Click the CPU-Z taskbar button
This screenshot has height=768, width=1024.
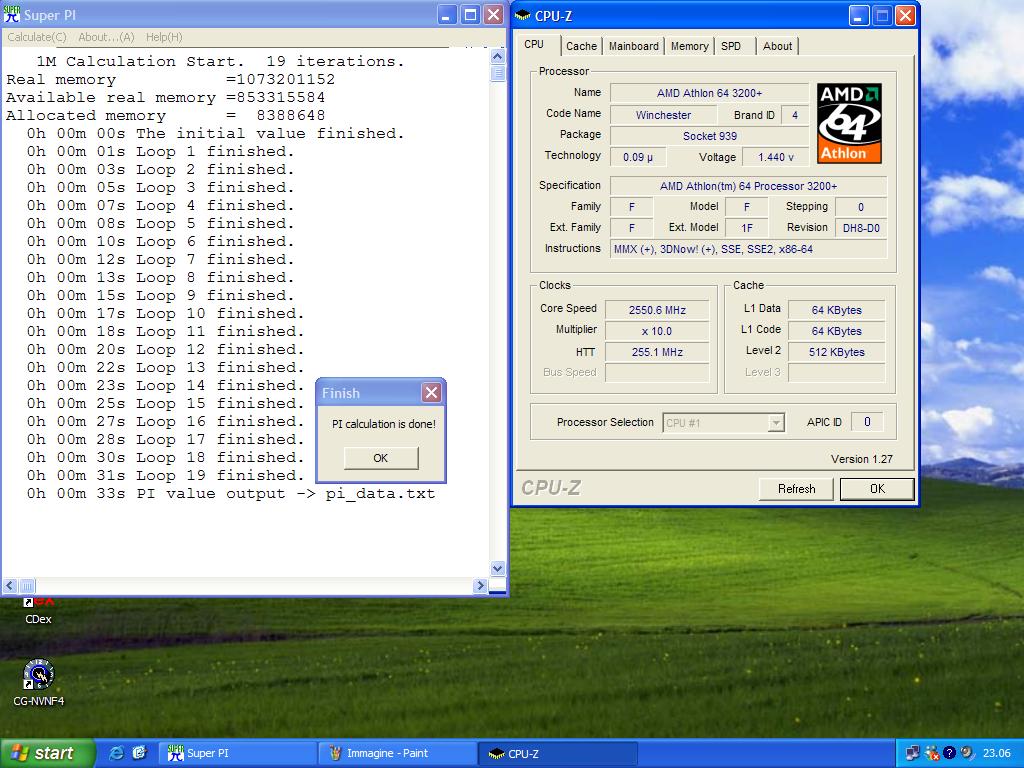click(558, 753)
